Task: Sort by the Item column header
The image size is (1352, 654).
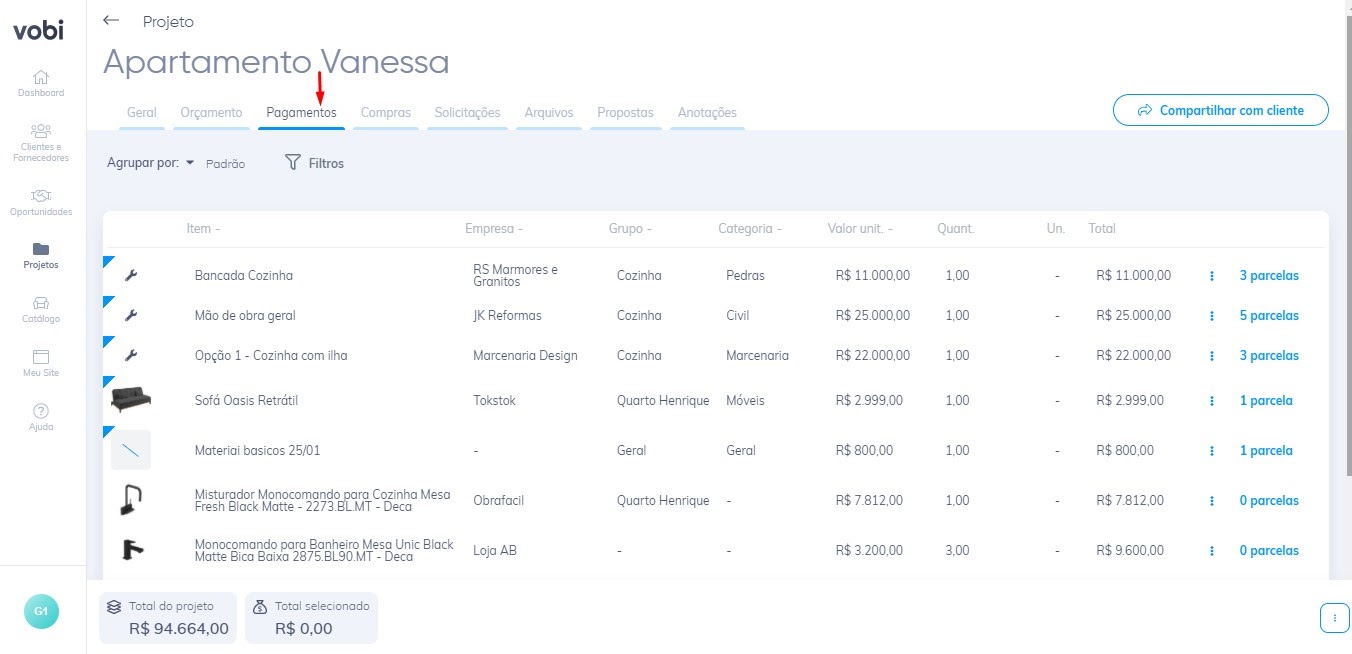Action: [x=203, y=229]
